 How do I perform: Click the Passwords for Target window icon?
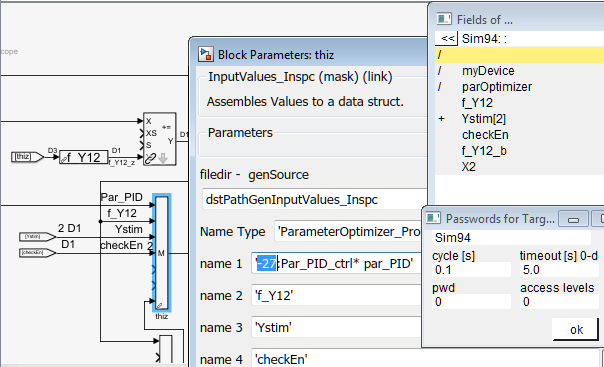[x=433, y=218]
